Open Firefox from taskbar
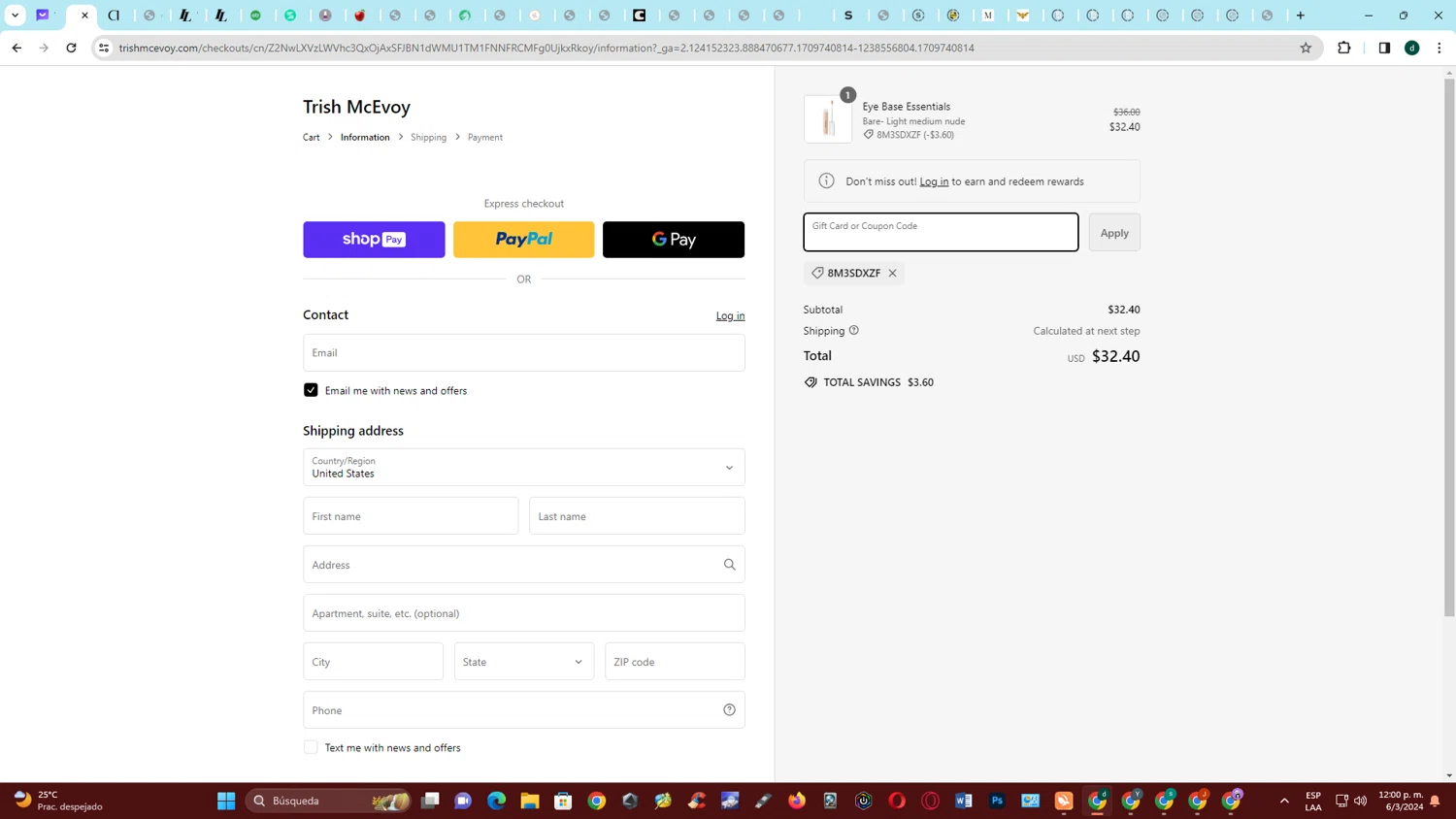Image resolution: width=1456 pixels, height=819 pixels. click(797, 801)
